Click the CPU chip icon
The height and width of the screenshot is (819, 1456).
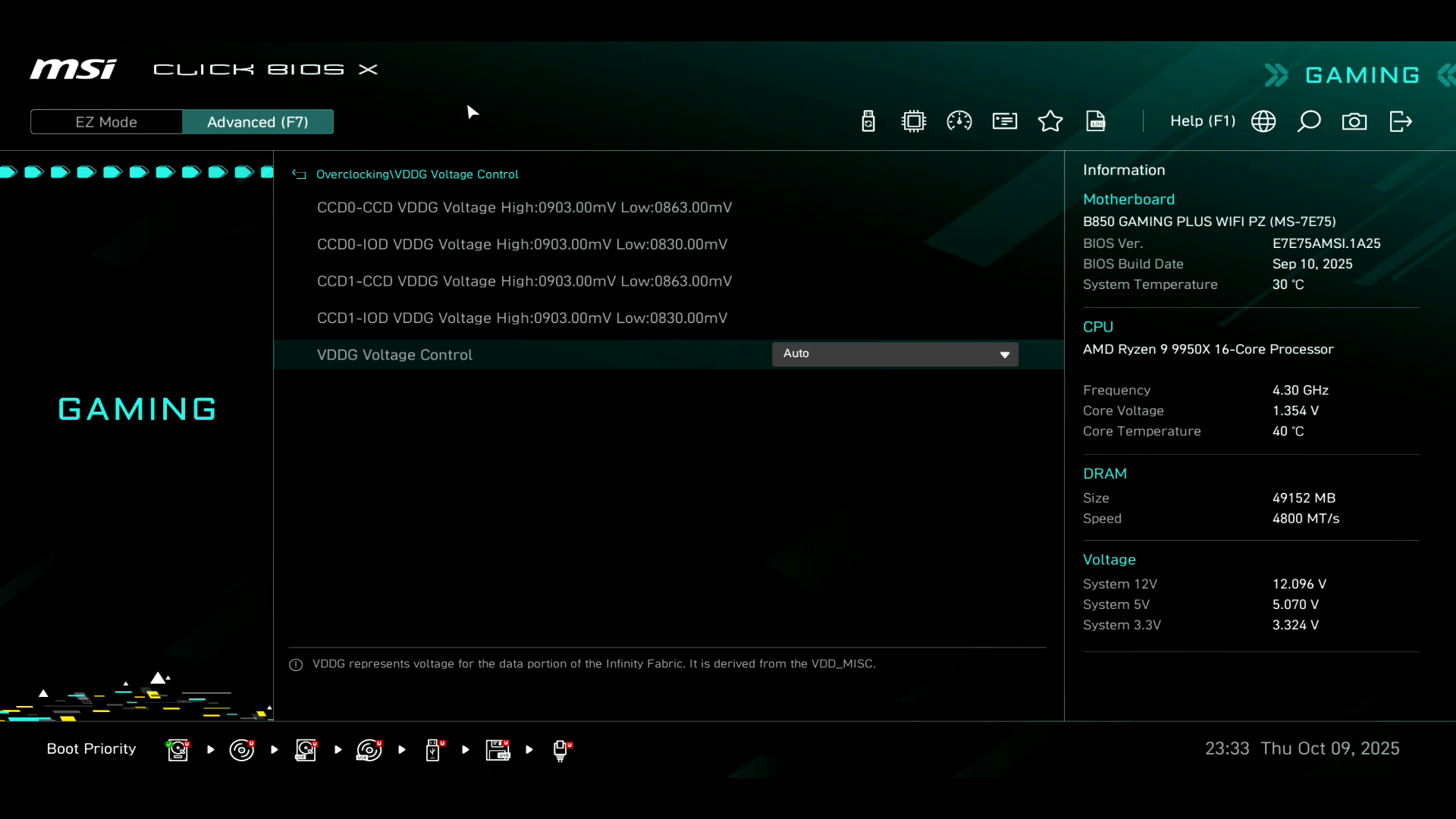coord(914,121)
